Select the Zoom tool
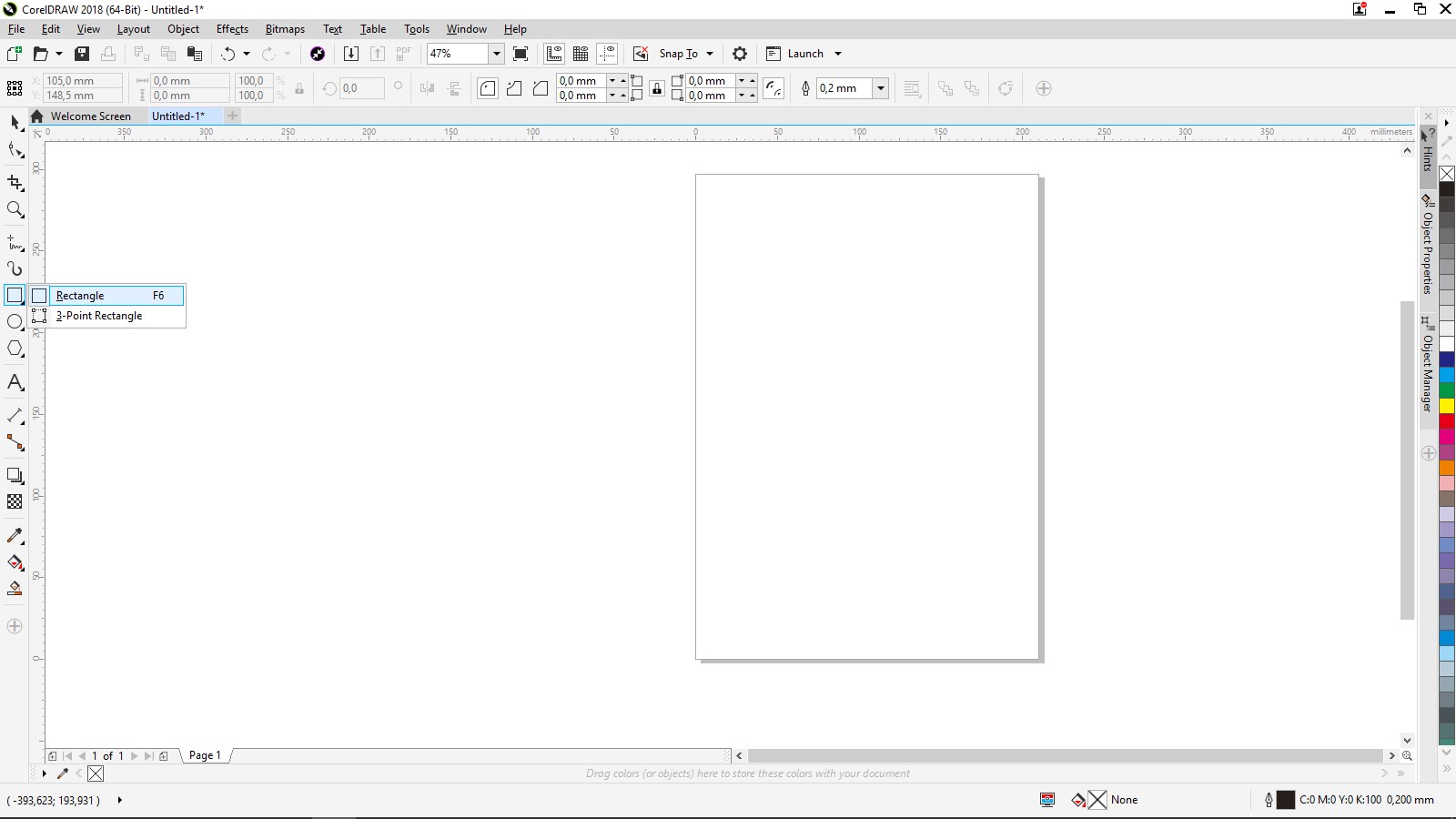This screenshot has width=1456, height=819. [x=15, y=210]
